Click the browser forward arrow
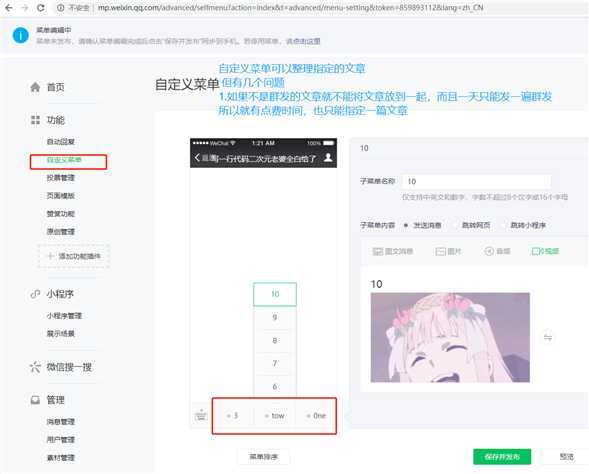 25,8
